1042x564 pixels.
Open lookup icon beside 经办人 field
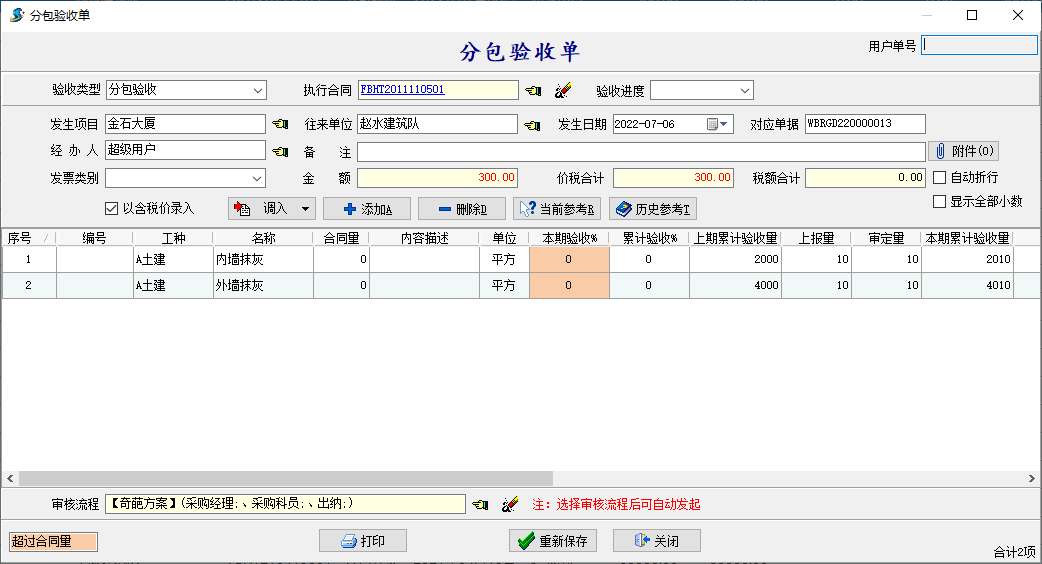pyautogui.click(x=280, y=152)
